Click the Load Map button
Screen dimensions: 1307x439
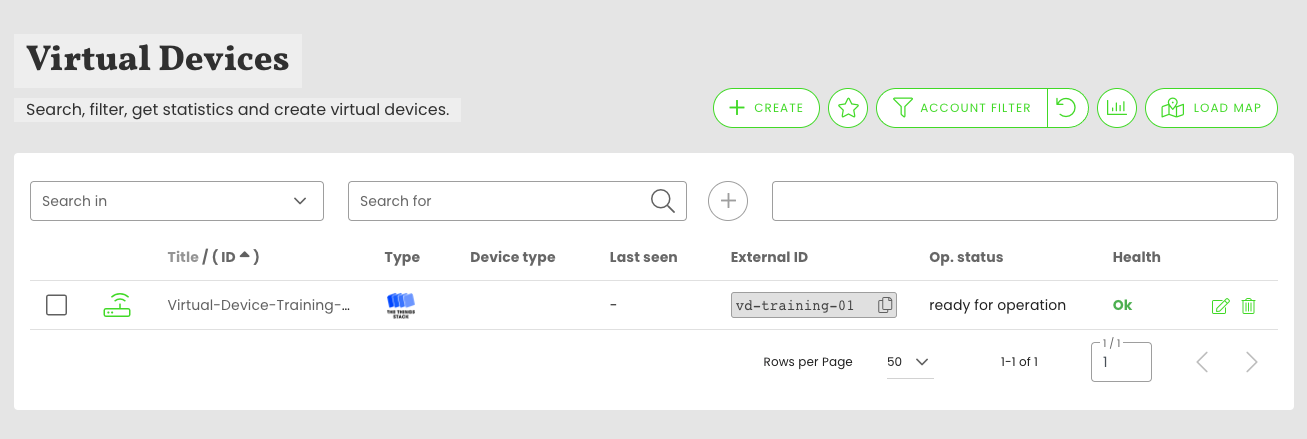coord(1211,108)
